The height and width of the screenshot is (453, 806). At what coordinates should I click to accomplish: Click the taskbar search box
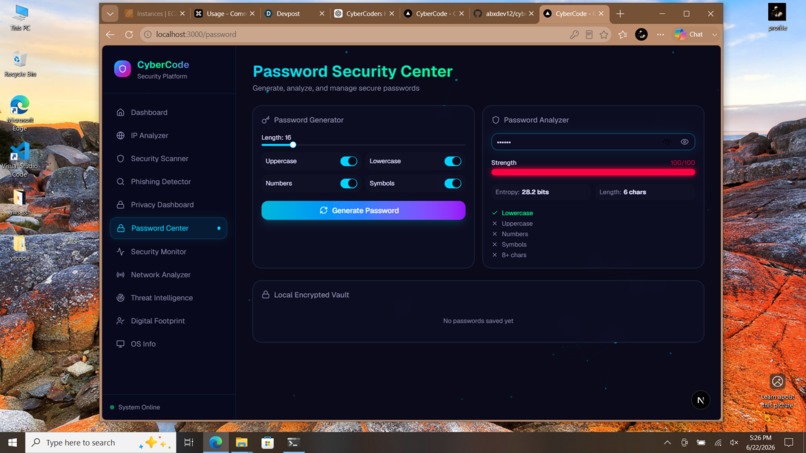101,442
